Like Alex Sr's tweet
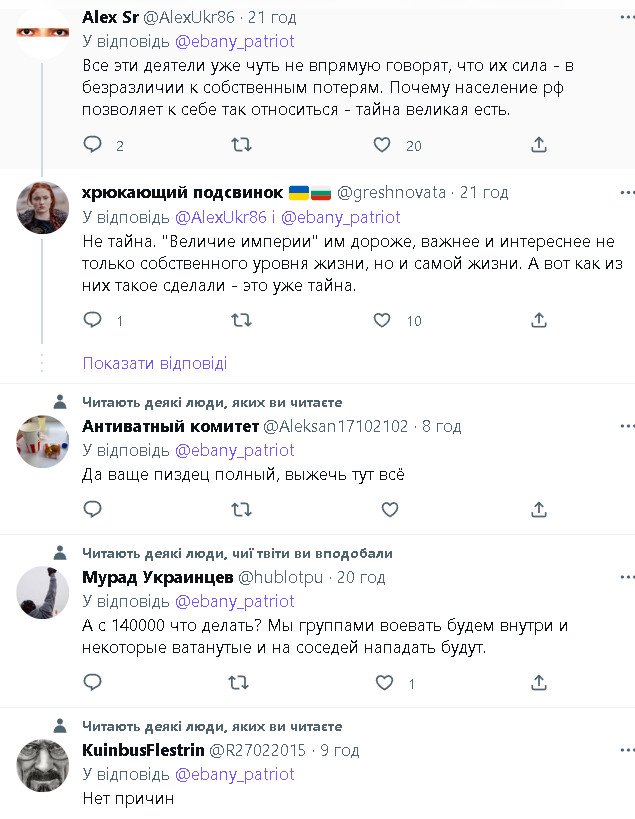Viewport: 635px width, 819px height. (x=382, y=145)
